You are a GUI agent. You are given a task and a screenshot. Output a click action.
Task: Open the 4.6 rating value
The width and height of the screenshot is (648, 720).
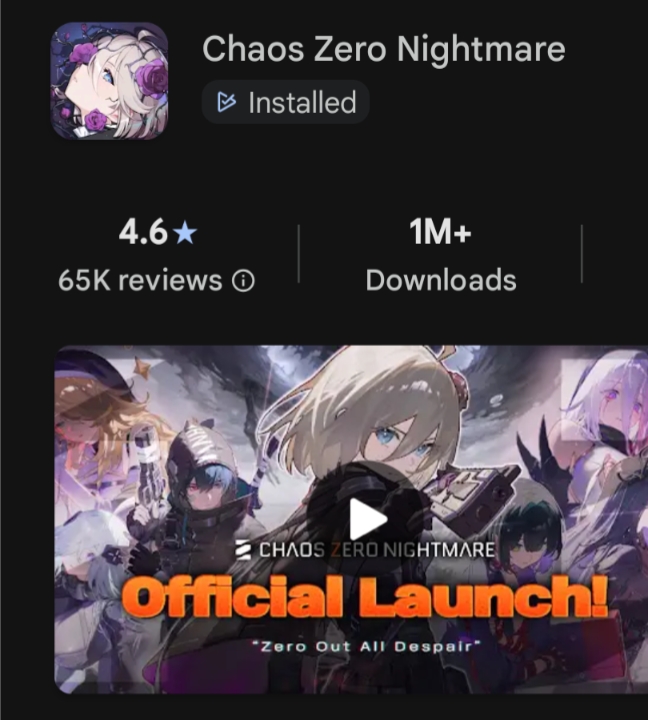(x=143, y=232)
